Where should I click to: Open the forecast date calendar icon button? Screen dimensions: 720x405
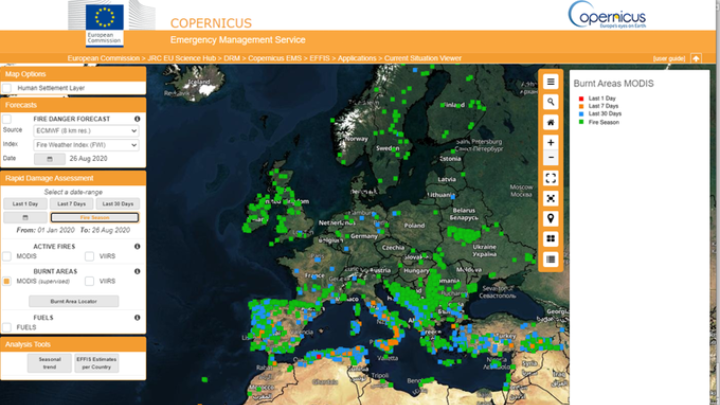tap(50, 159)
